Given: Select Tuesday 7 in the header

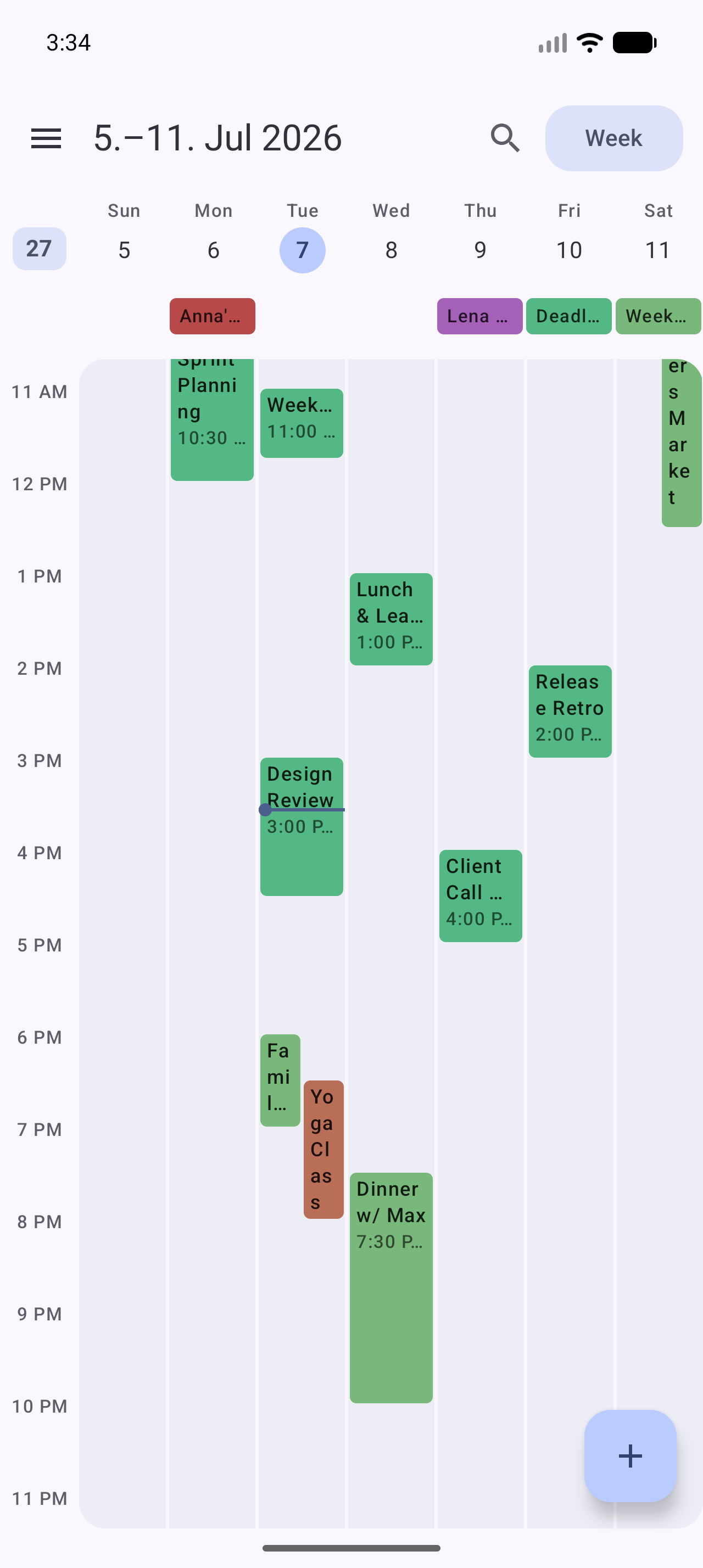Looking at the screenshot, I should 303,250.
